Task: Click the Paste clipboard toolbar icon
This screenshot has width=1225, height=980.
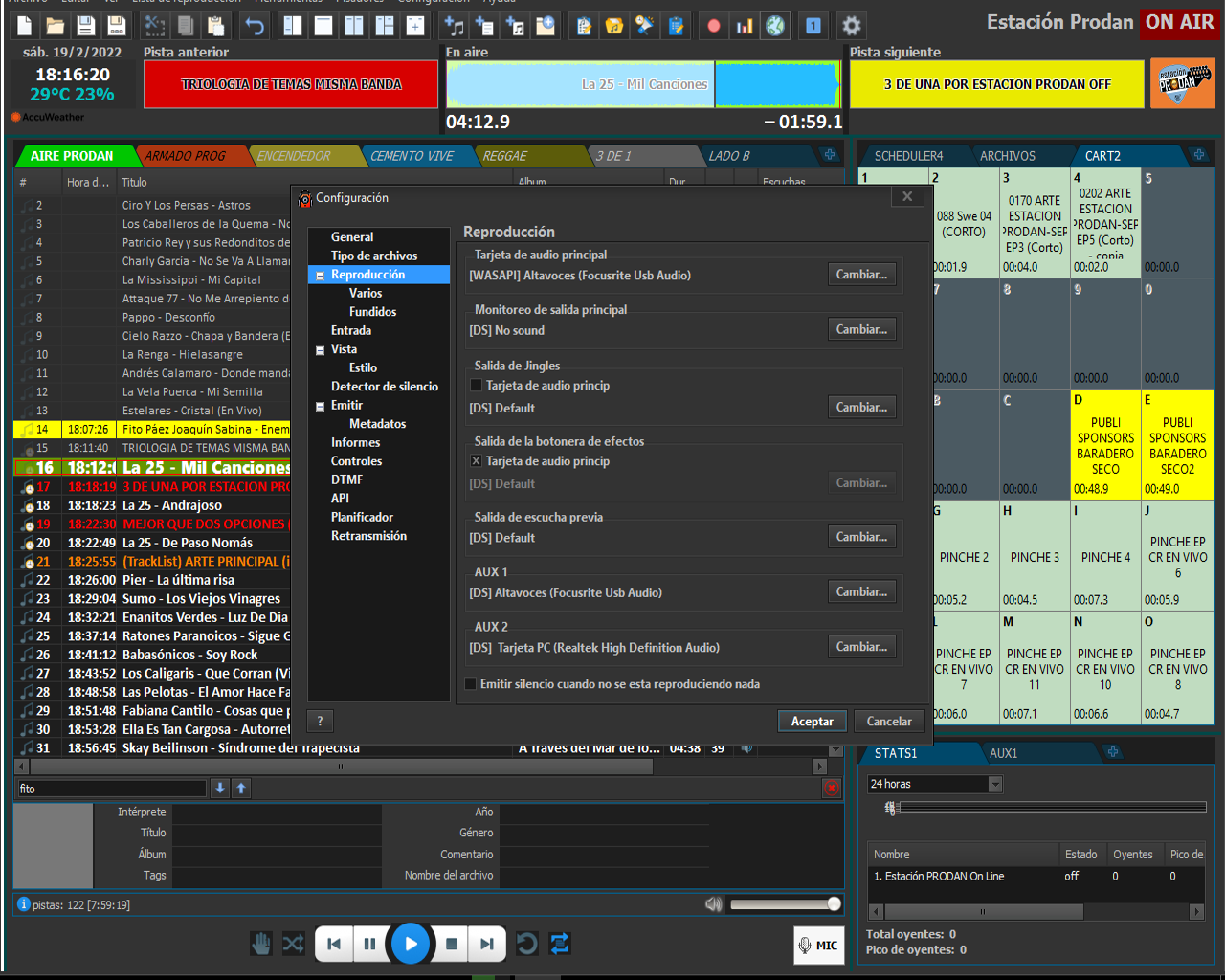Action: pyautogui.click(x=216, y=26)
